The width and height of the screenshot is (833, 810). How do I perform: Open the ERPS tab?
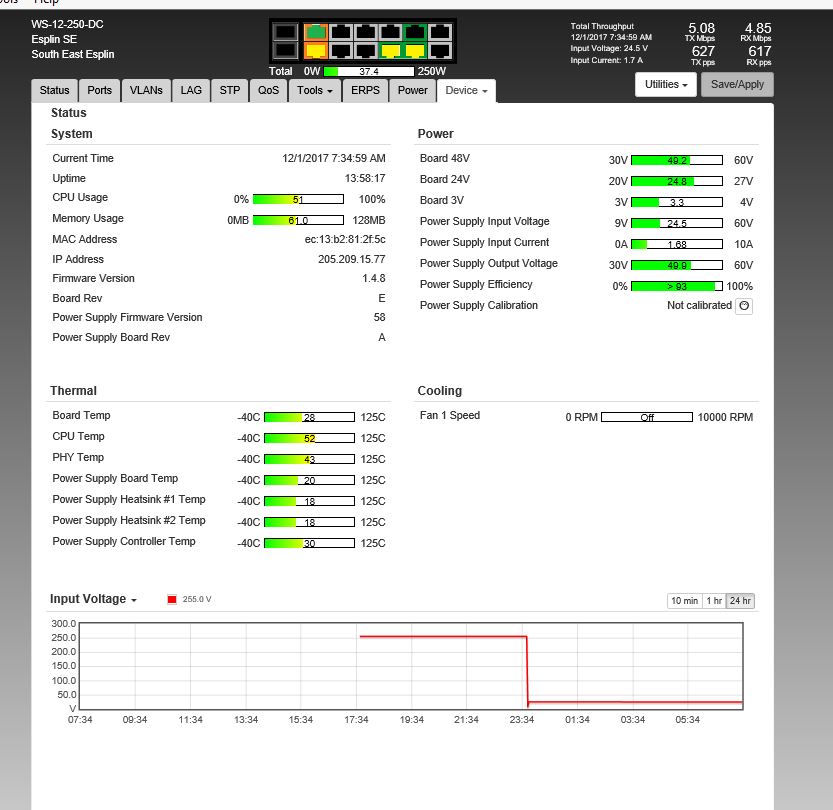365,90
